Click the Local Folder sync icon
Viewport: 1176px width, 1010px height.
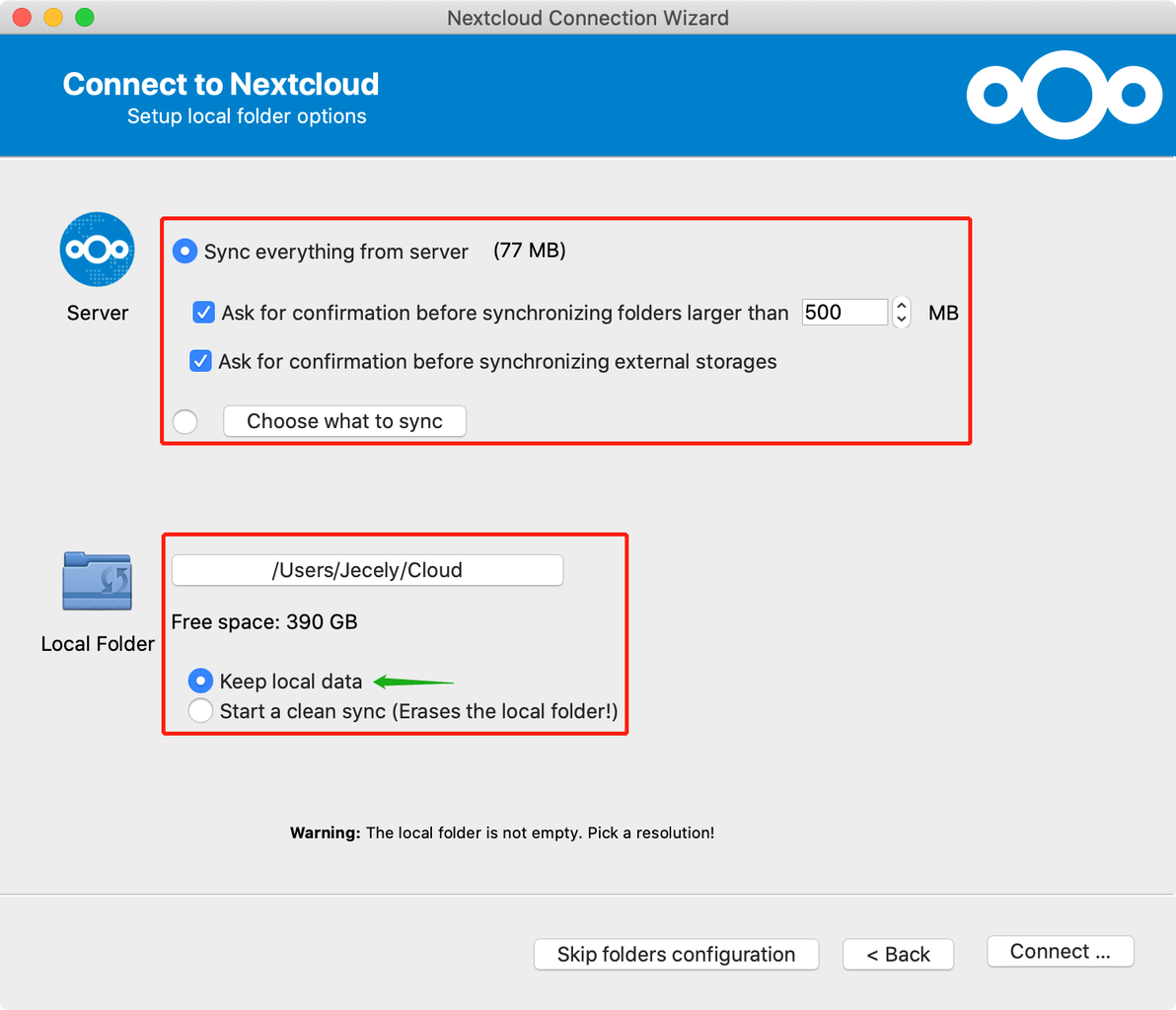pos(98,581)
